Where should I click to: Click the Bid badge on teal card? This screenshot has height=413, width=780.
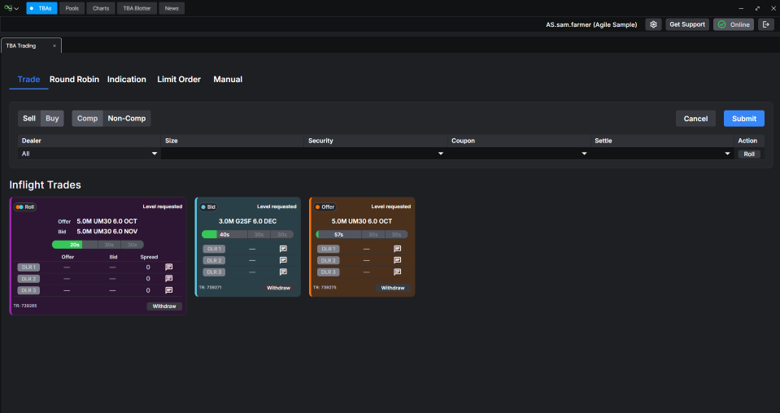pos(208,207)
